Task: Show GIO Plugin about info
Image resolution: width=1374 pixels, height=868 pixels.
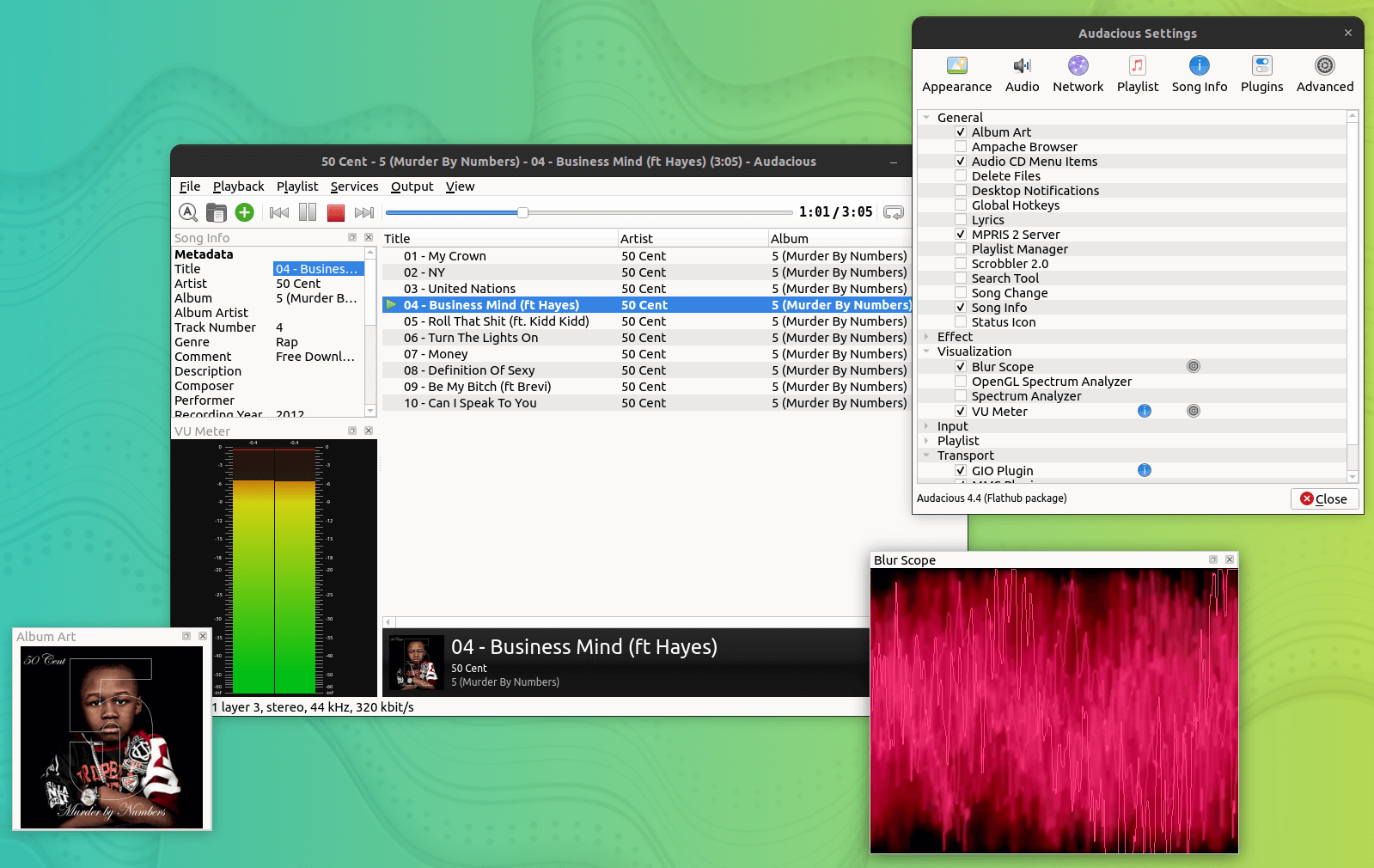Action: click(1145, 470)
